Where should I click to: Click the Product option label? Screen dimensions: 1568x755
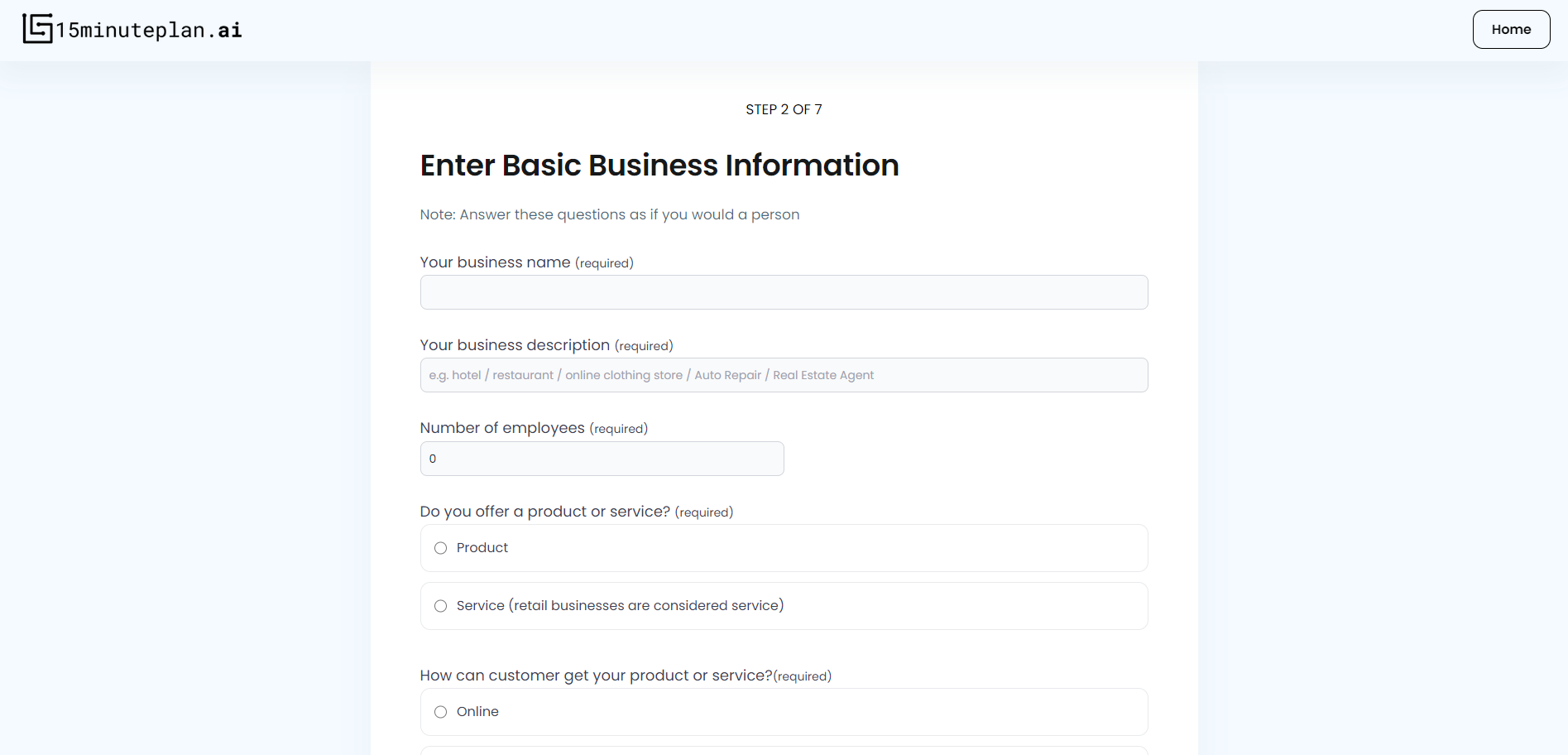pos(482,548)
